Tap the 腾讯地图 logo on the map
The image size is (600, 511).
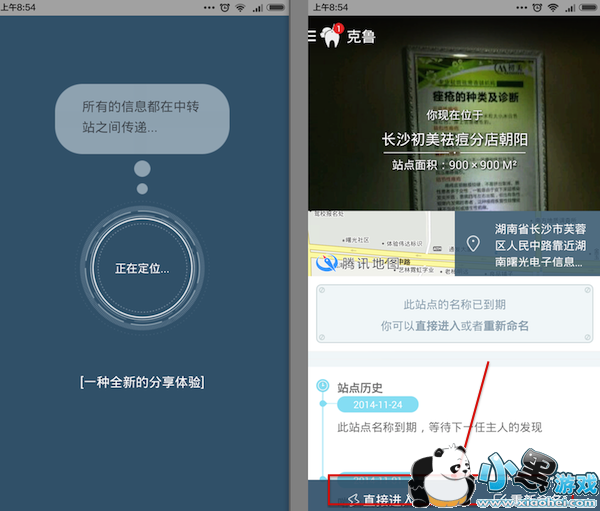(357, 263)
